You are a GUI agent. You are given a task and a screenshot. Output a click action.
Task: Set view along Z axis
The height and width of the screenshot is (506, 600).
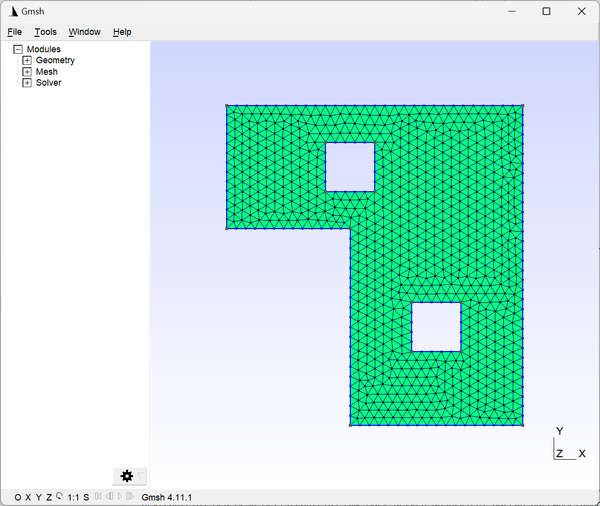[x=49, y=497]
